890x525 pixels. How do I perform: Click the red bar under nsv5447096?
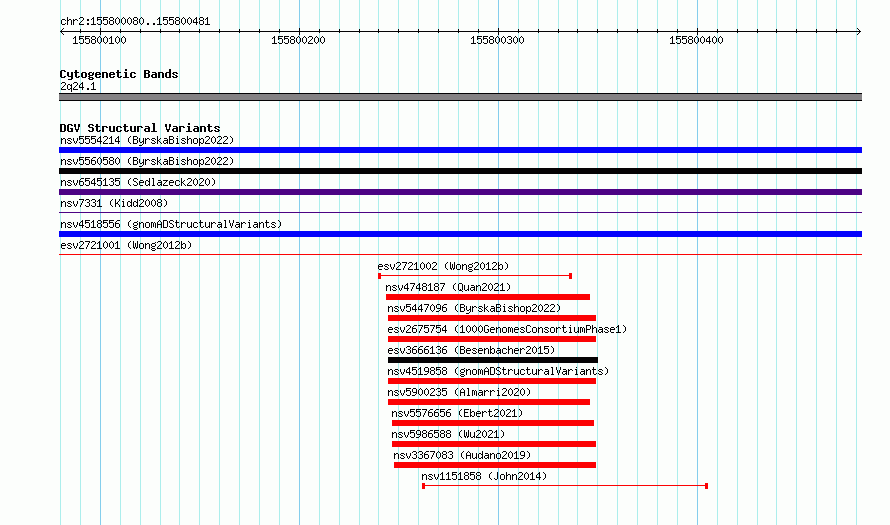[x=492, y=318]
